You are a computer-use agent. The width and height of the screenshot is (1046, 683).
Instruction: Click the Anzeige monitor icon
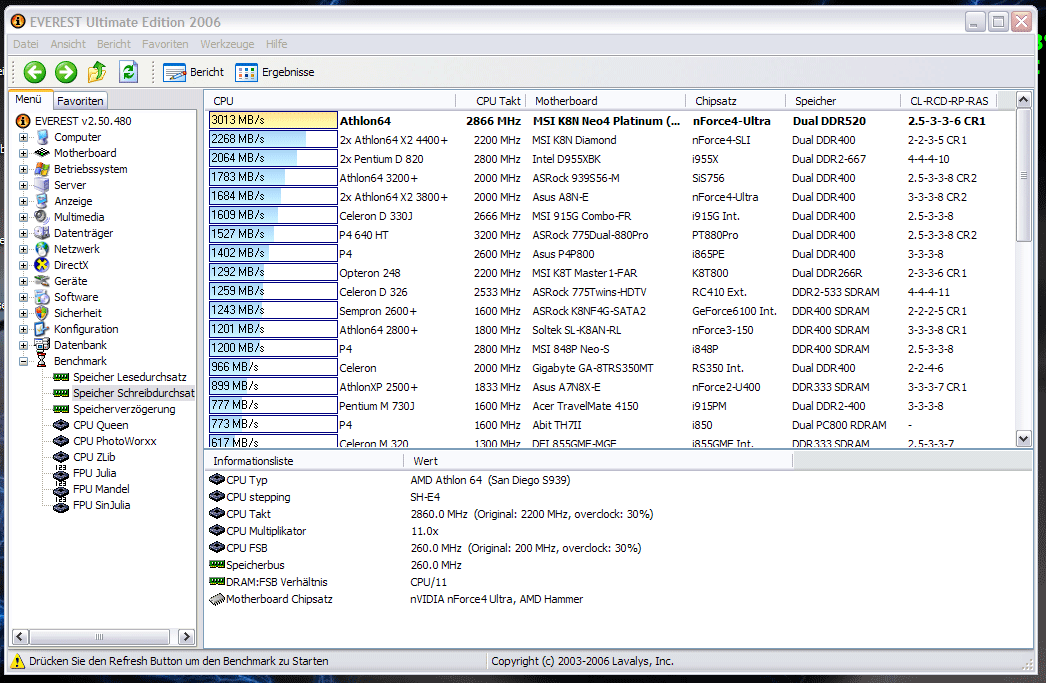42,201
